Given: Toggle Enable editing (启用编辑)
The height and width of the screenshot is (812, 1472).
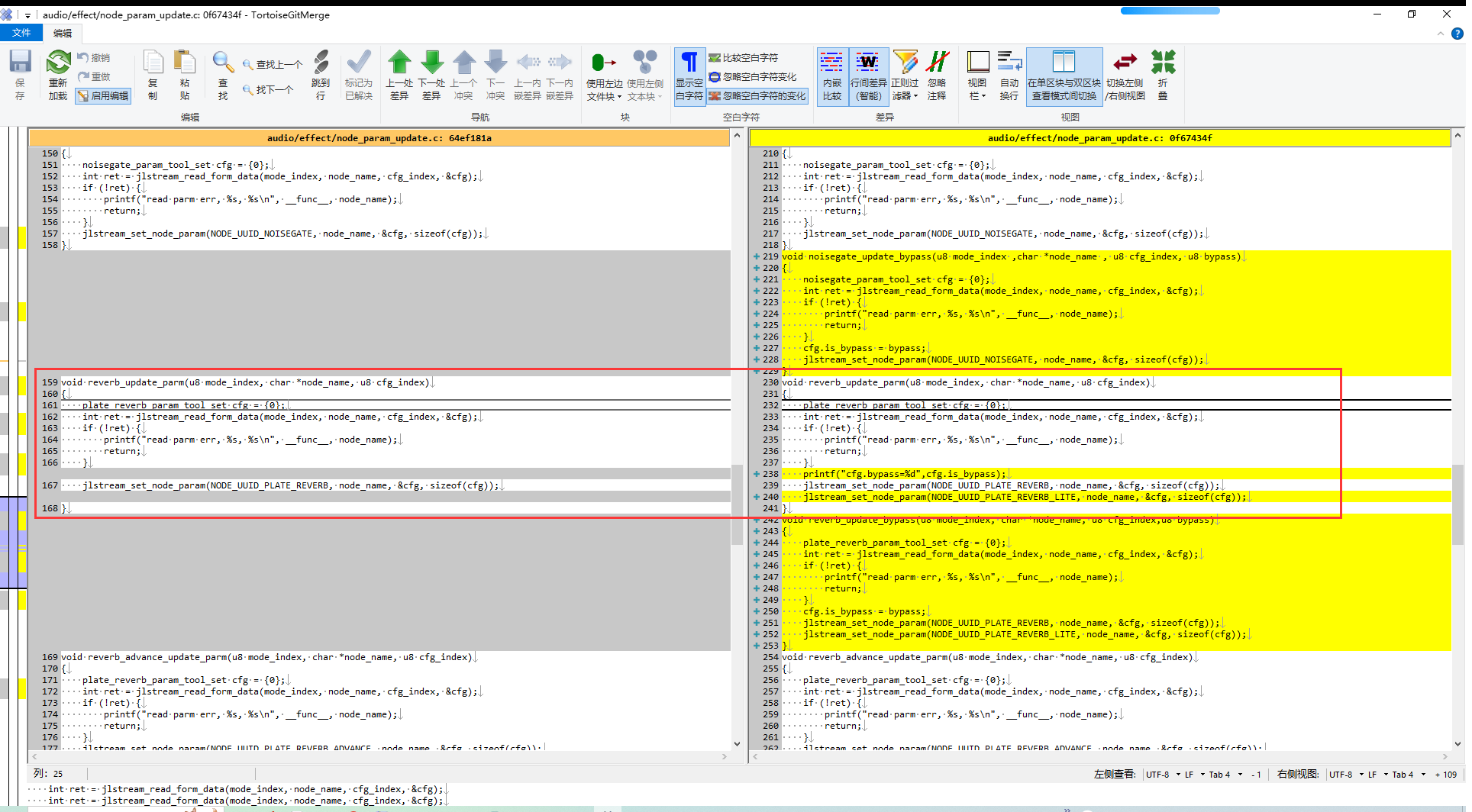Looking at the screenshot, I should coord(103,95).
